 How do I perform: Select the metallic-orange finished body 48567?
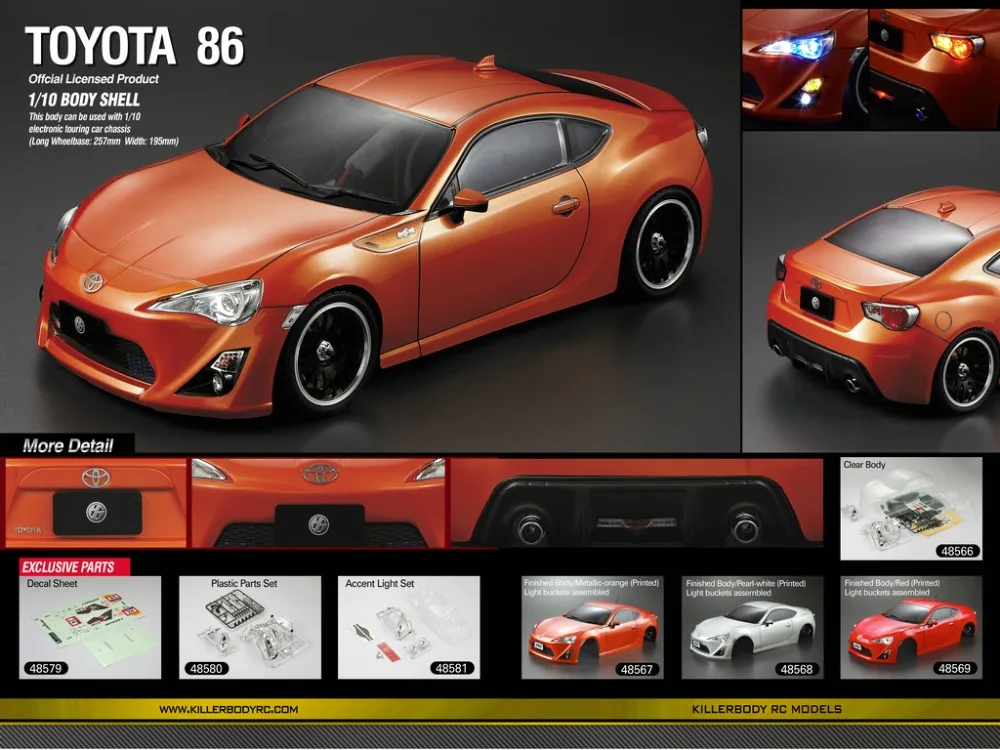(592, 628)
